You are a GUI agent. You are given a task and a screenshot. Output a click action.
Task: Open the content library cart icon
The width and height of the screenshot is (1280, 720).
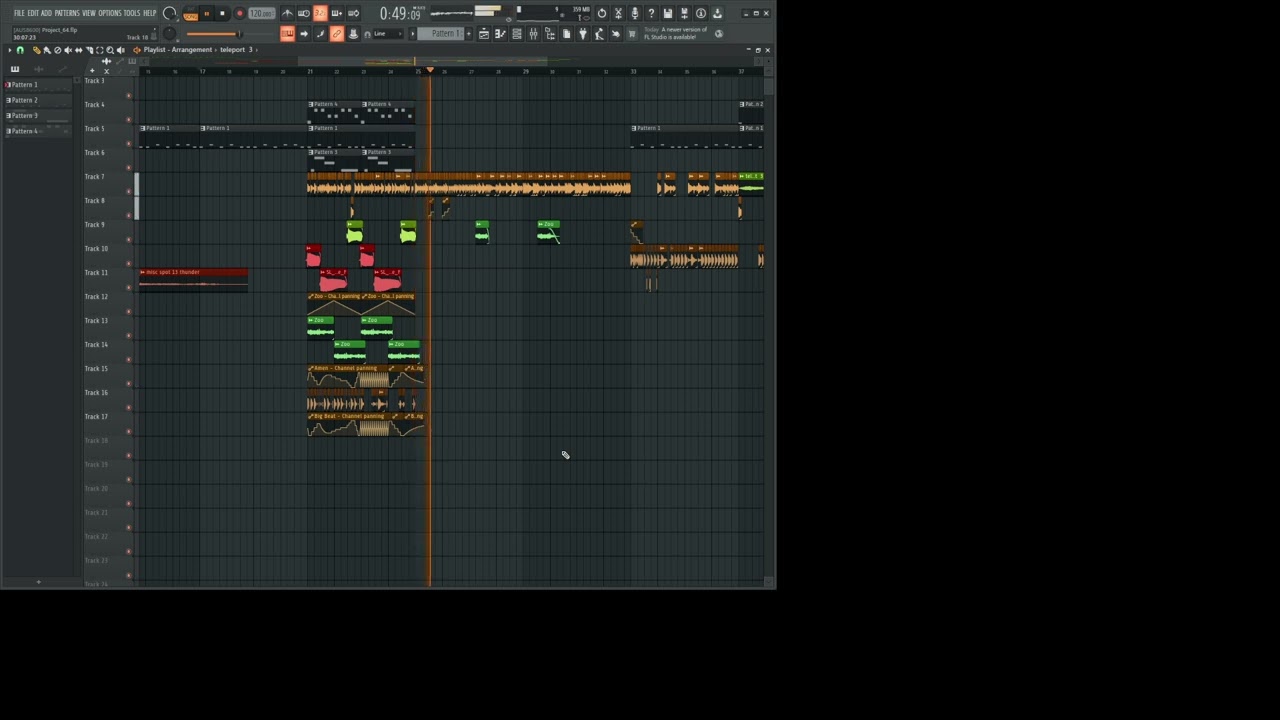tap(632, 34)
